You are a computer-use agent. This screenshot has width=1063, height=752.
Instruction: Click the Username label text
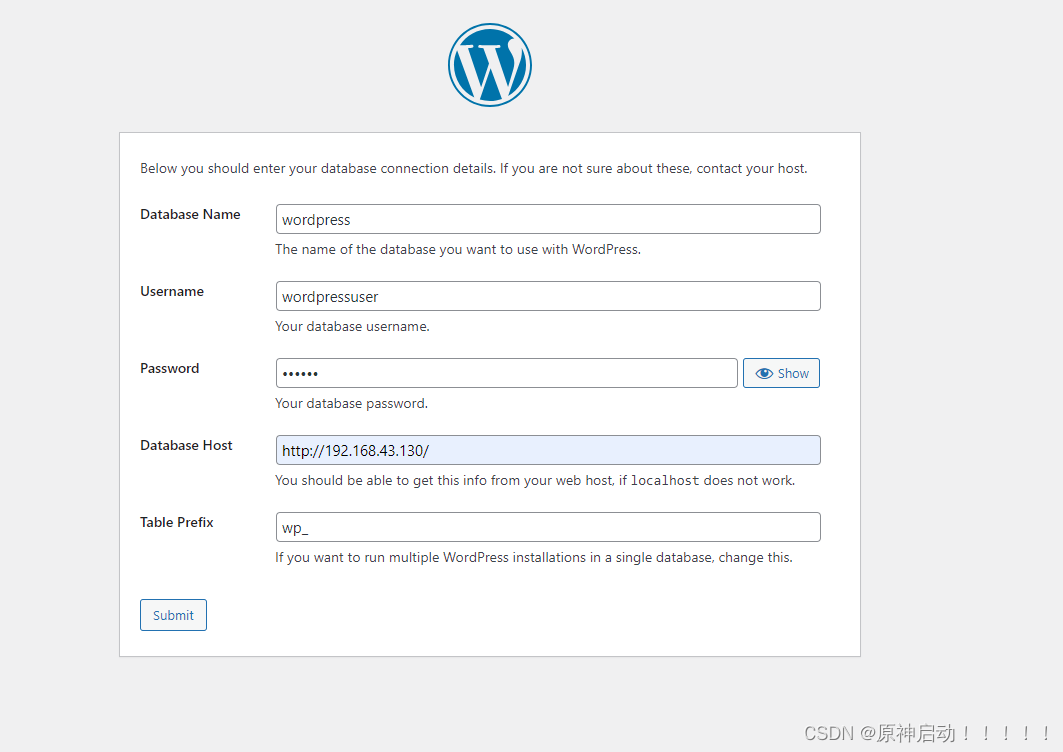(x=171, y=291)
